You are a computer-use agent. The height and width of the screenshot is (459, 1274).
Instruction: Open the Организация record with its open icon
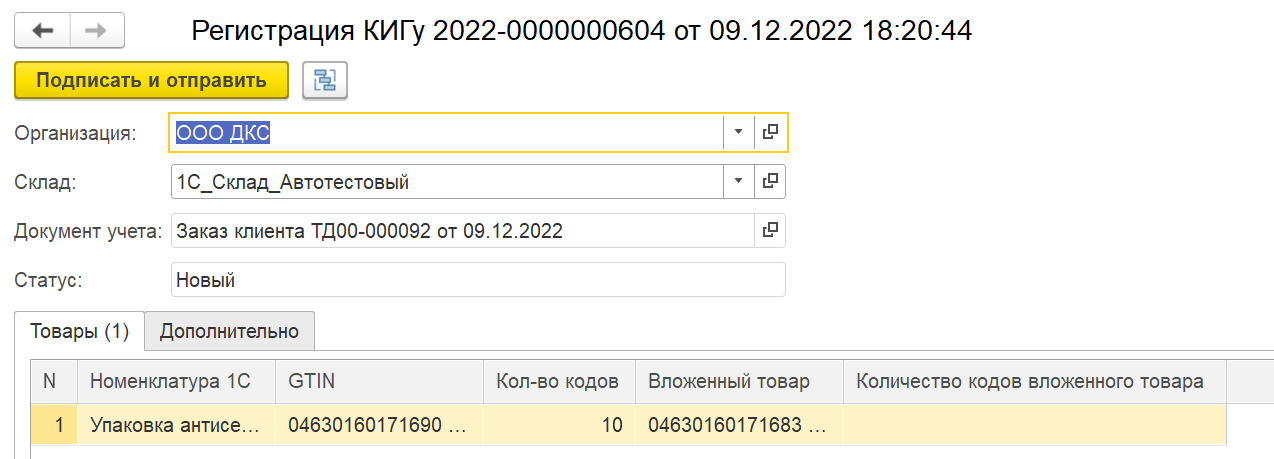click(x=770, y=132)
